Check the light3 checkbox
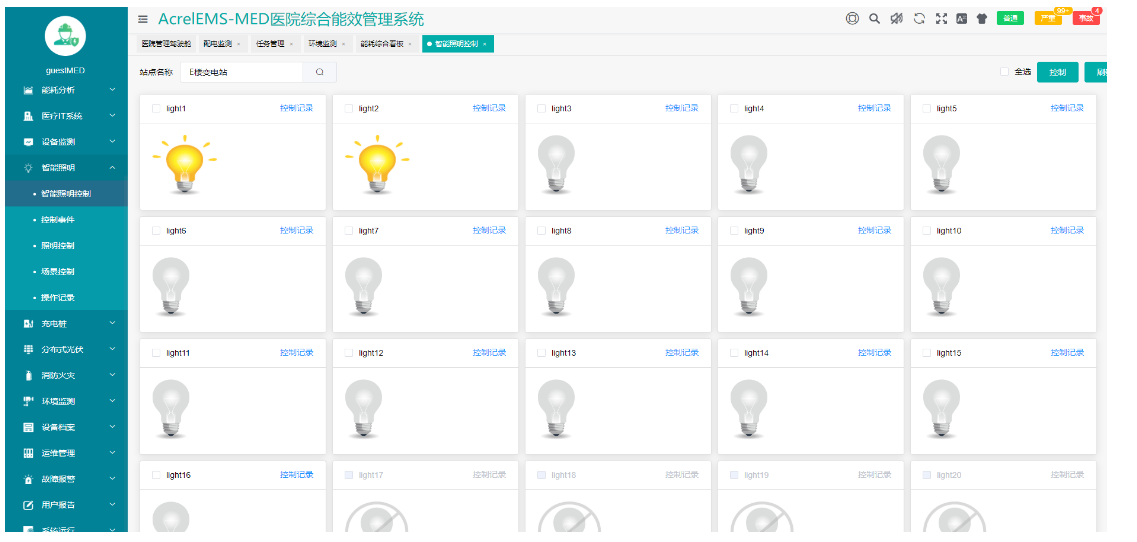Image resolution: width=1137 pixels, height=542 pixels. 542,108
